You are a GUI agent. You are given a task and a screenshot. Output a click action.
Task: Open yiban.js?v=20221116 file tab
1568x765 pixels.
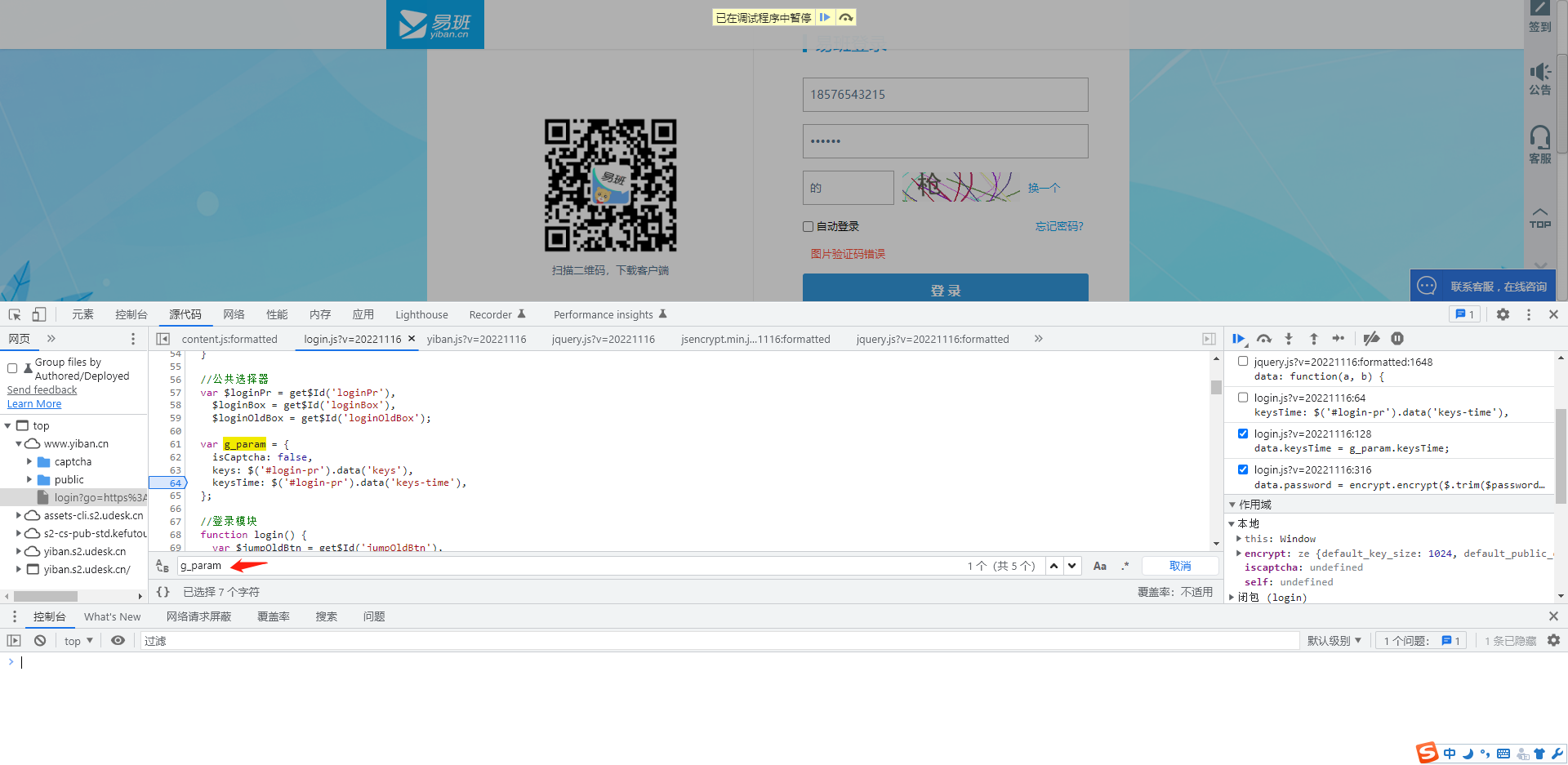click(x=476, y=339)
